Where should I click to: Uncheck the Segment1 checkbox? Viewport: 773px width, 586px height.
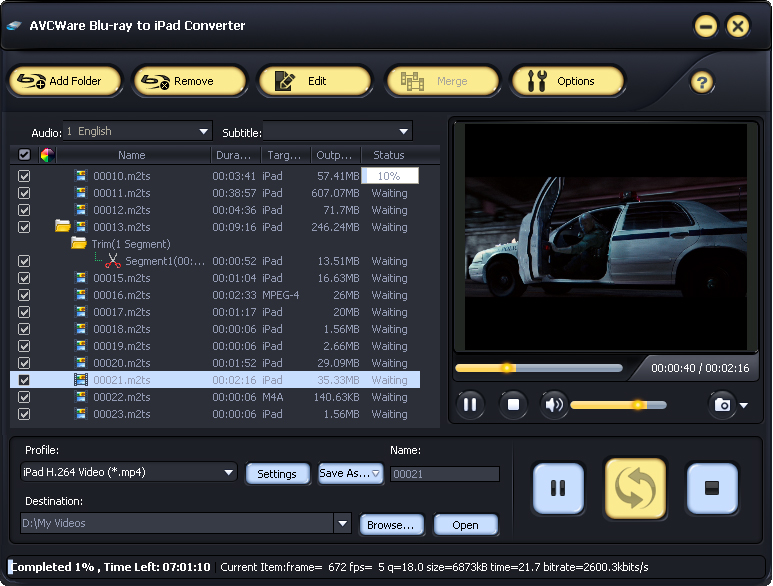point(24,261)
